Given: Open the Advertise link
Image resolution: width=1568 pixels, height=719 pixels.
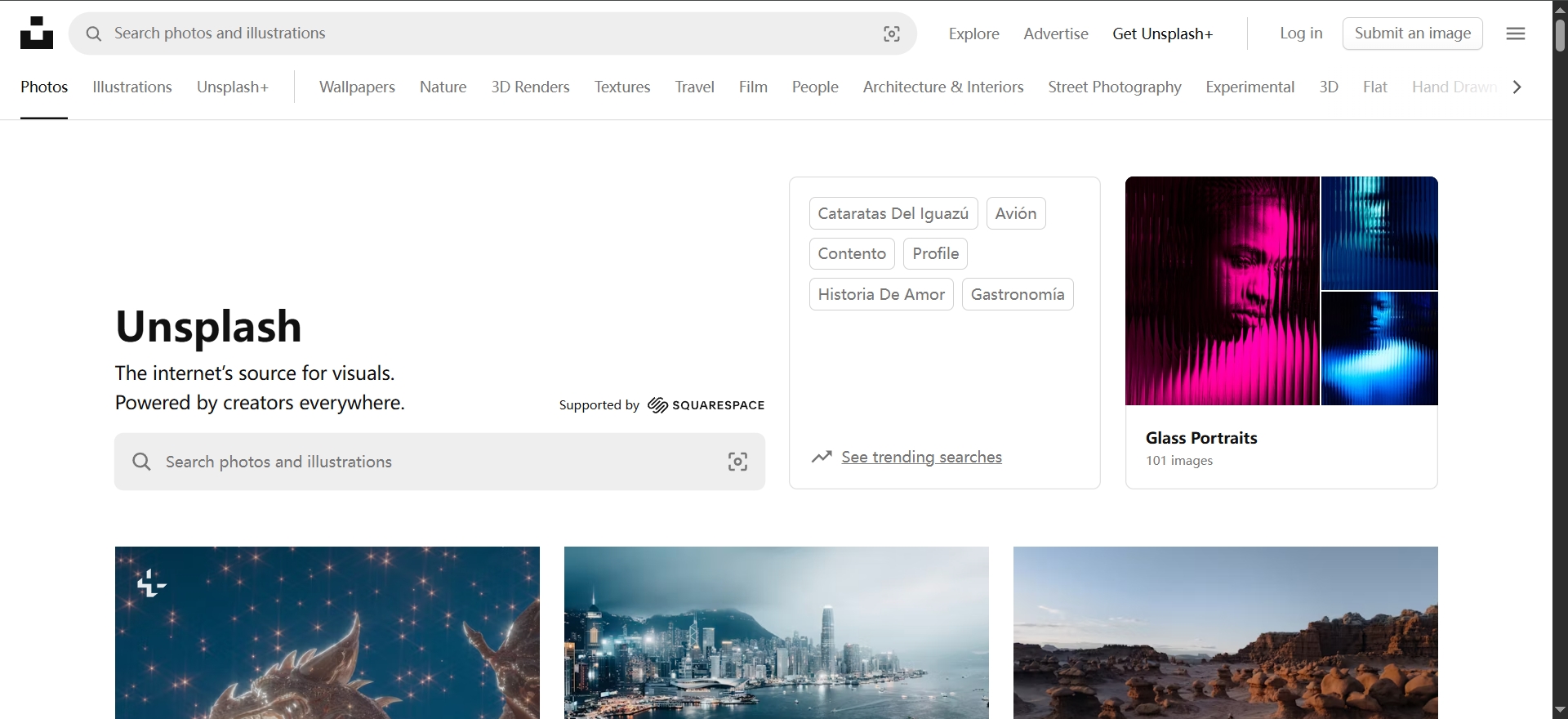Looking at the screenshot, I should coord(1056,33).
